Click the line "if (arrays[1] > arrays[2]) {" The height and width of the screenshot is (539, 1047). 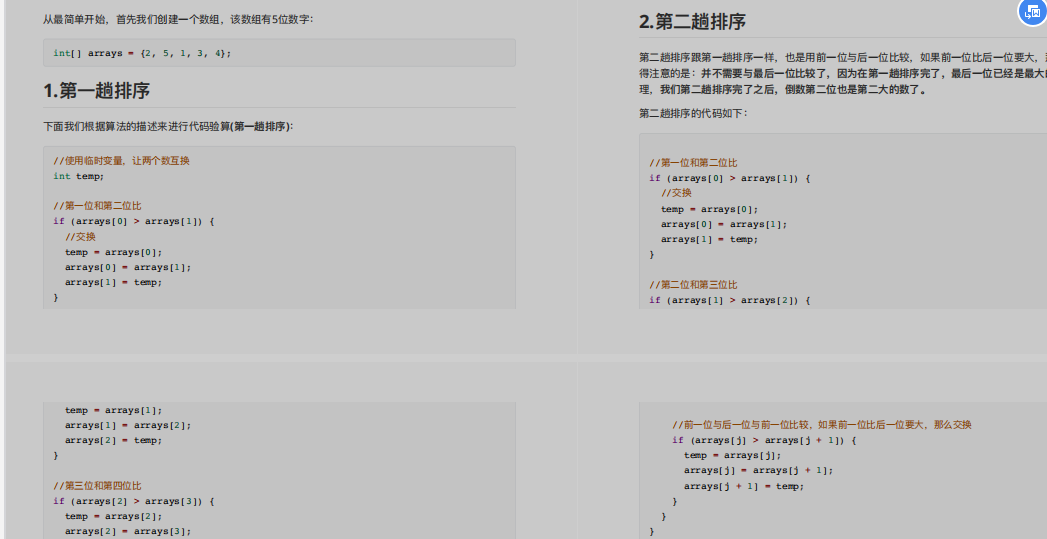tap(729, 301)
